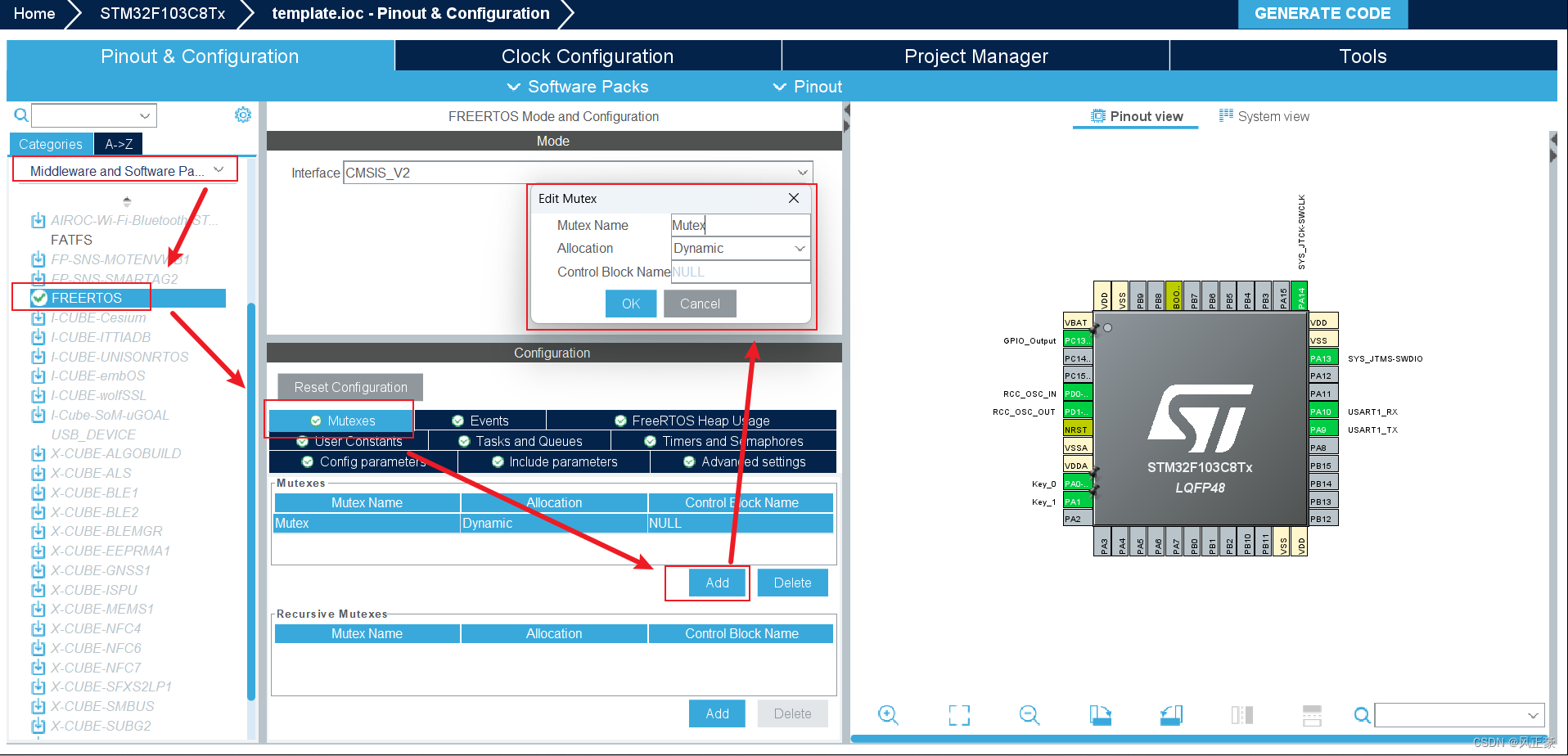Select USB_DEVICE in middleware list
The image size is (1568, 756).
click(93, 434)
